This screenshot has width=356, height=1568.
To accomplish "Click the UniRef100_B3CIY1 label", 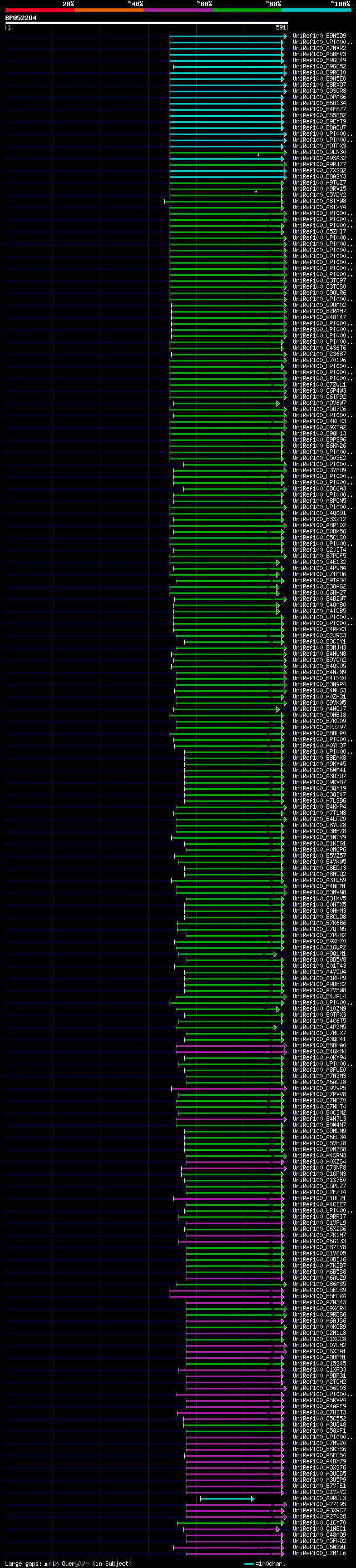I will 319,641.
